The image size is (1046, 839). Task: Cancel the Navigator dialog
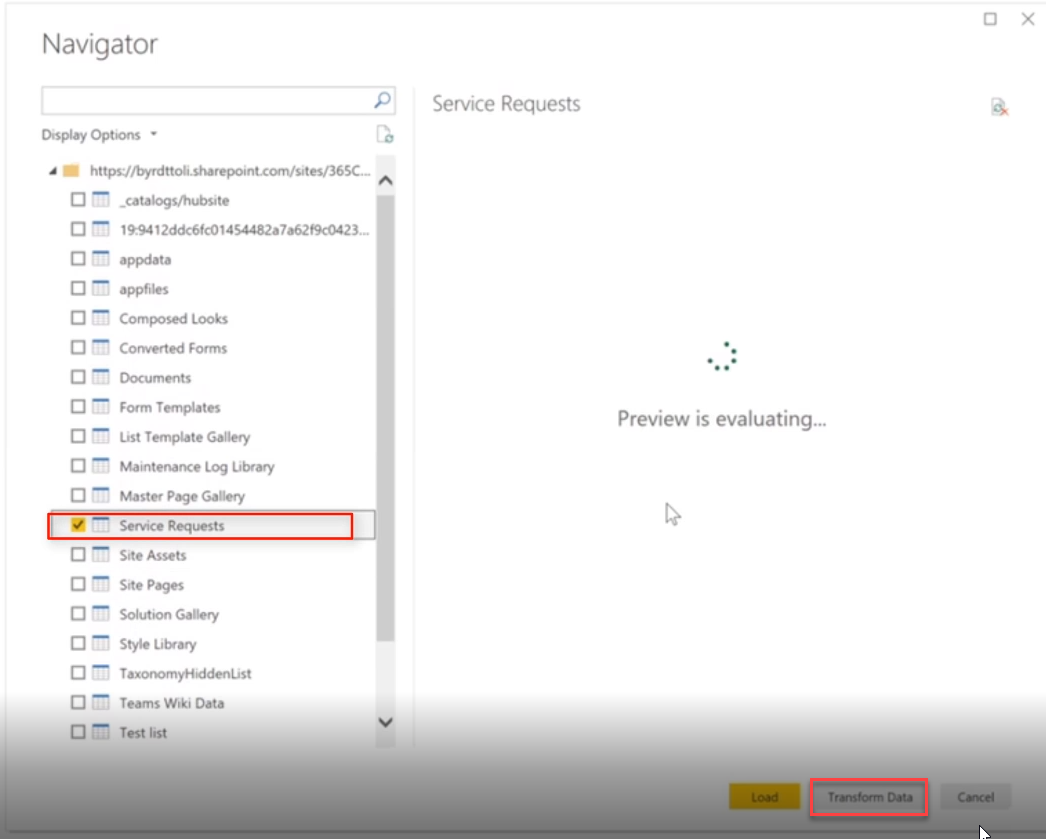(x=975, y=797)
